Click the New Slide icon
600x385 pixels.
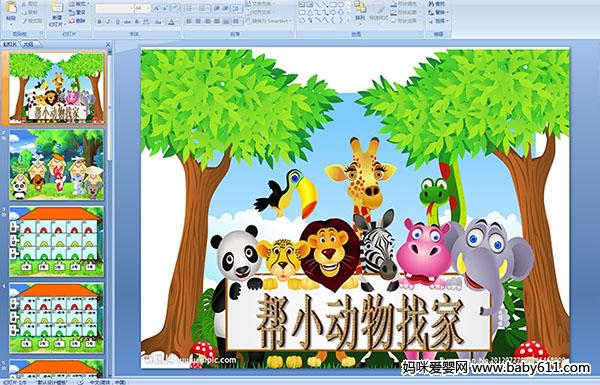coord(56,8)
